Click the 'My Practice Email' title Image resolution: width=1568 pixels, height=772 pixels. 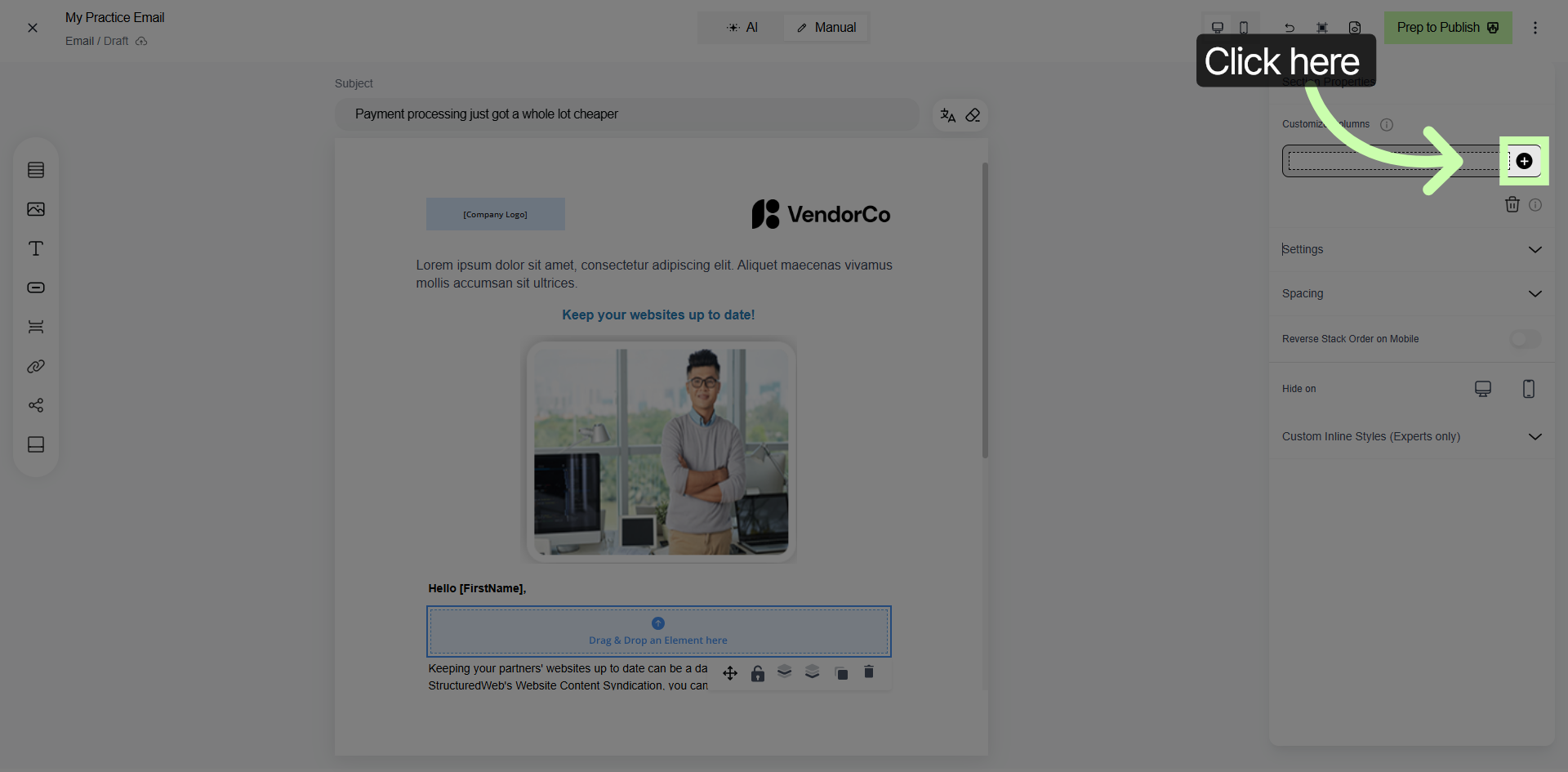pos(115,17)
